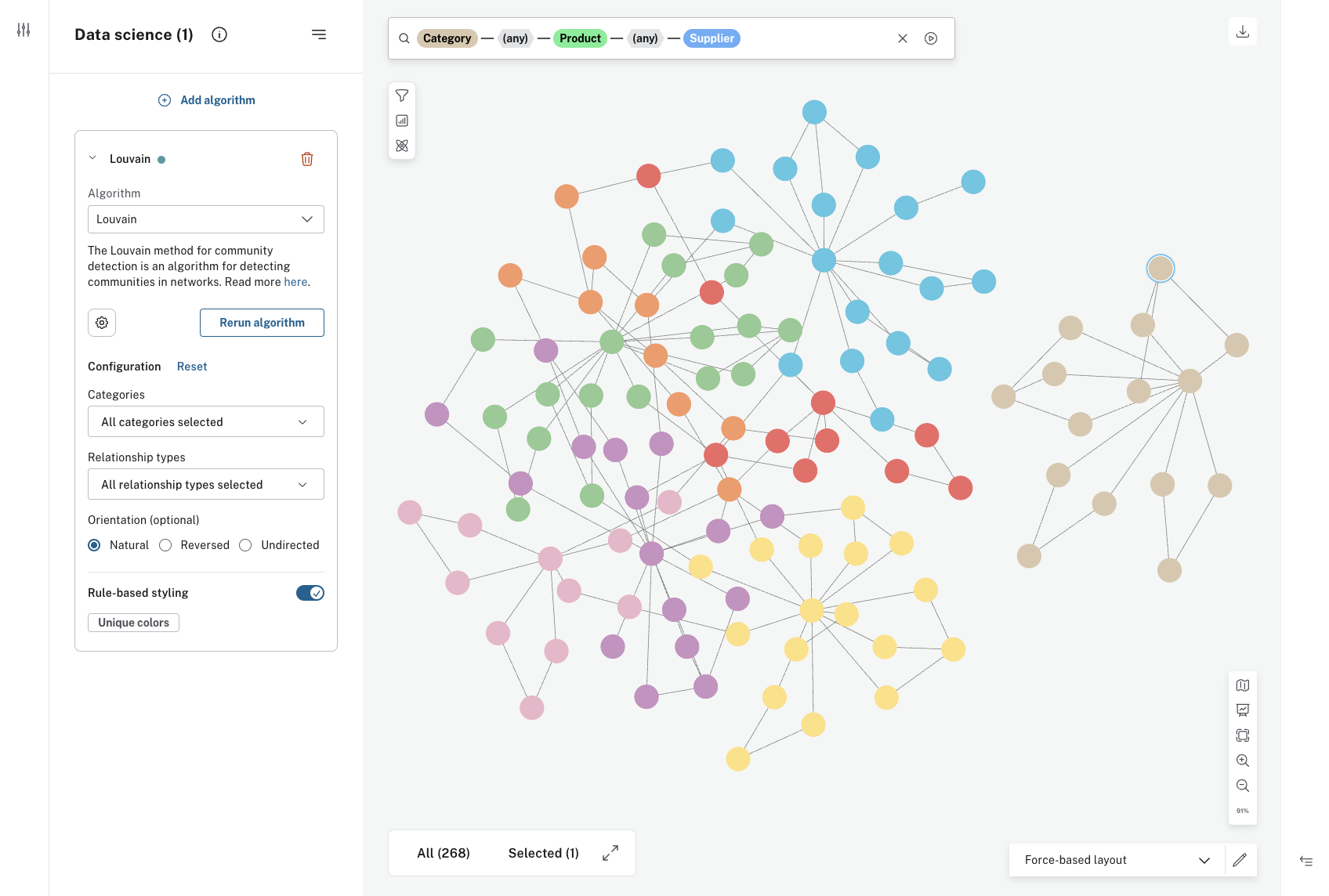Viewport: 1329px width, 896px height.
Task: Delete the Louvain algorithm with trash icon
Action: pos(307,159)
